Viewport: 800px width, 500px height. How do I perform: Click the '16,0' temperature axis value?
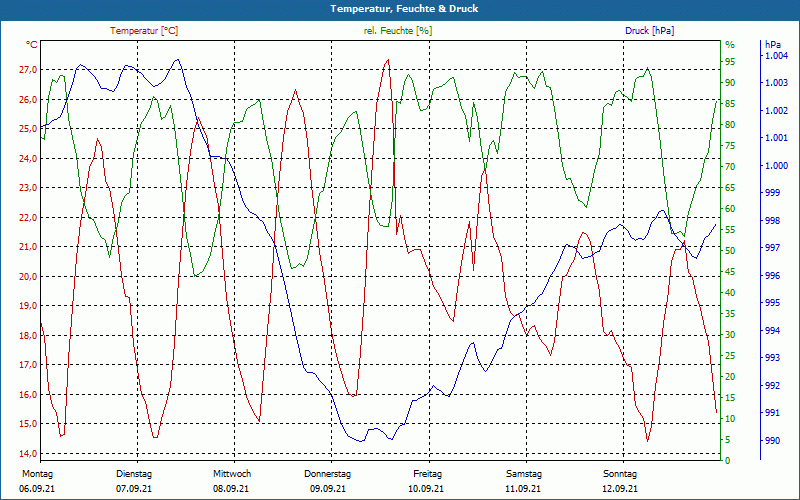28,395
